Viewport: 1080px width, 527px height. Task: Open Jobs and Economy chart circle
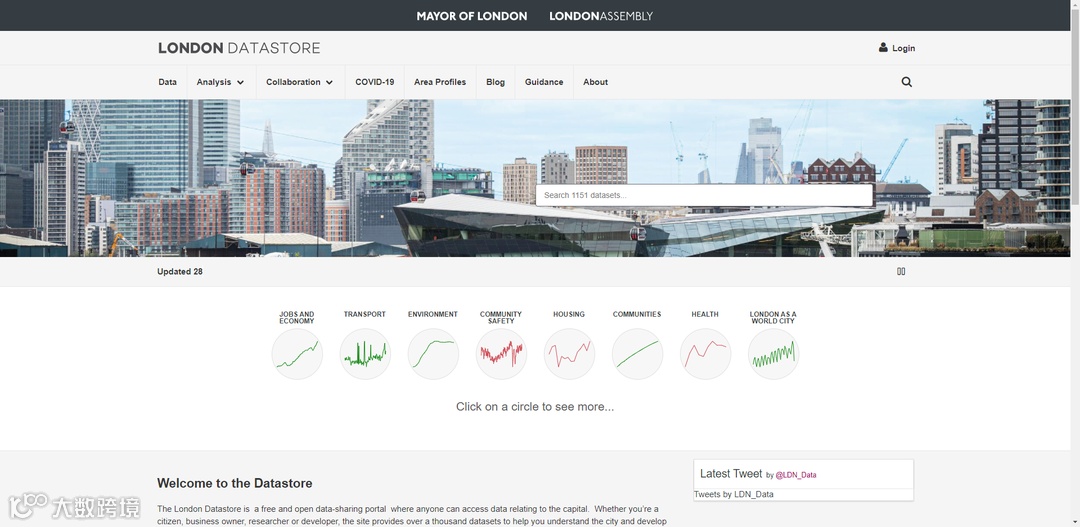(297, 354)
